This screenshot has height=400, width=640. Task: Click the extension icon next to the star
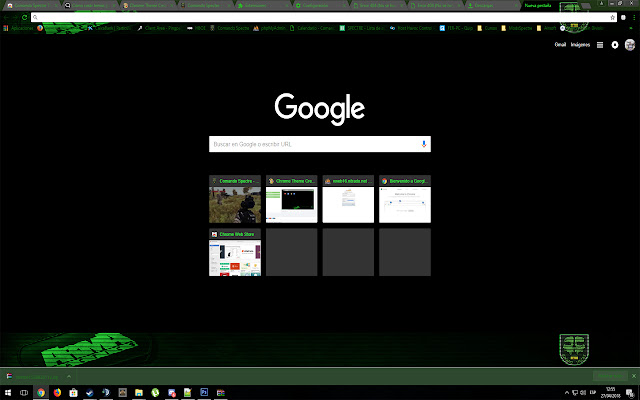(x=623, y=18)
